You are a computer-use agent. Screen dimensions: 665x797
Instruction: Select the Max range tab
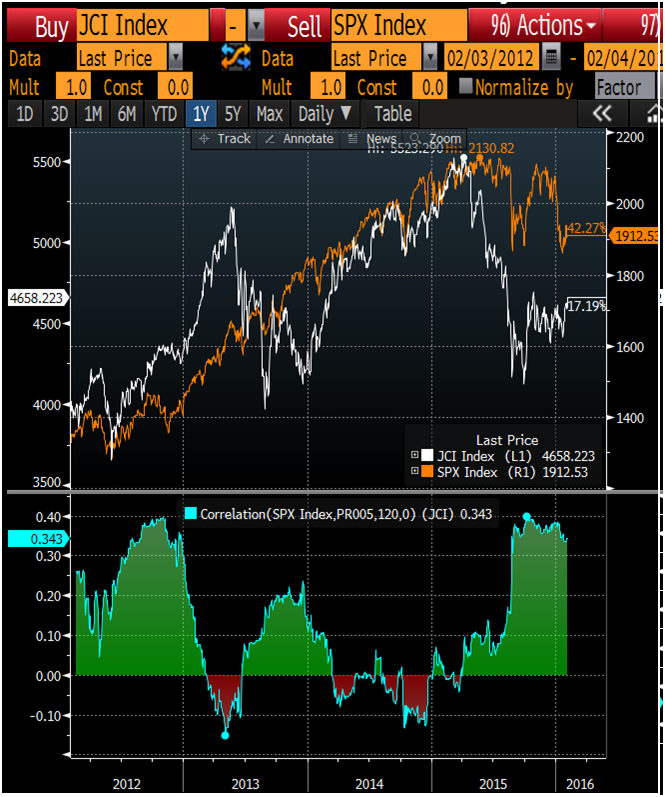(269, 113)
